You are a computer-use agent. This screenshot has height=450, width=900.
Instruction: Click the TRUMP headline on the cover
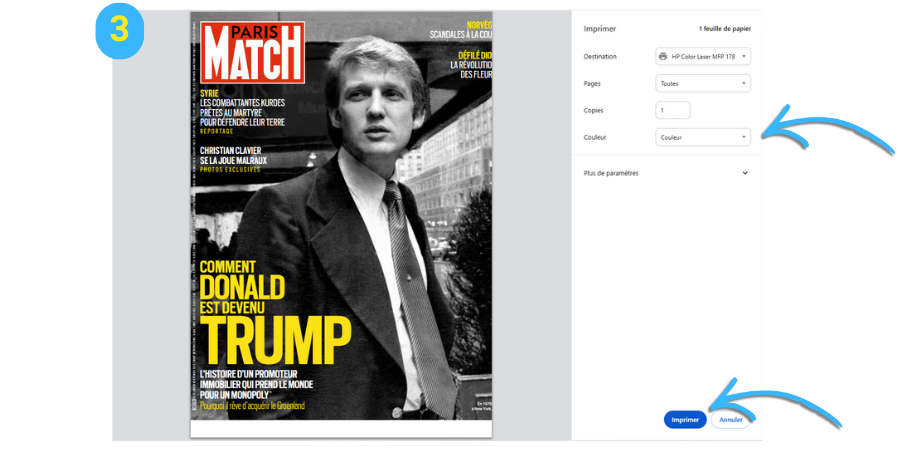pos(276,342)
